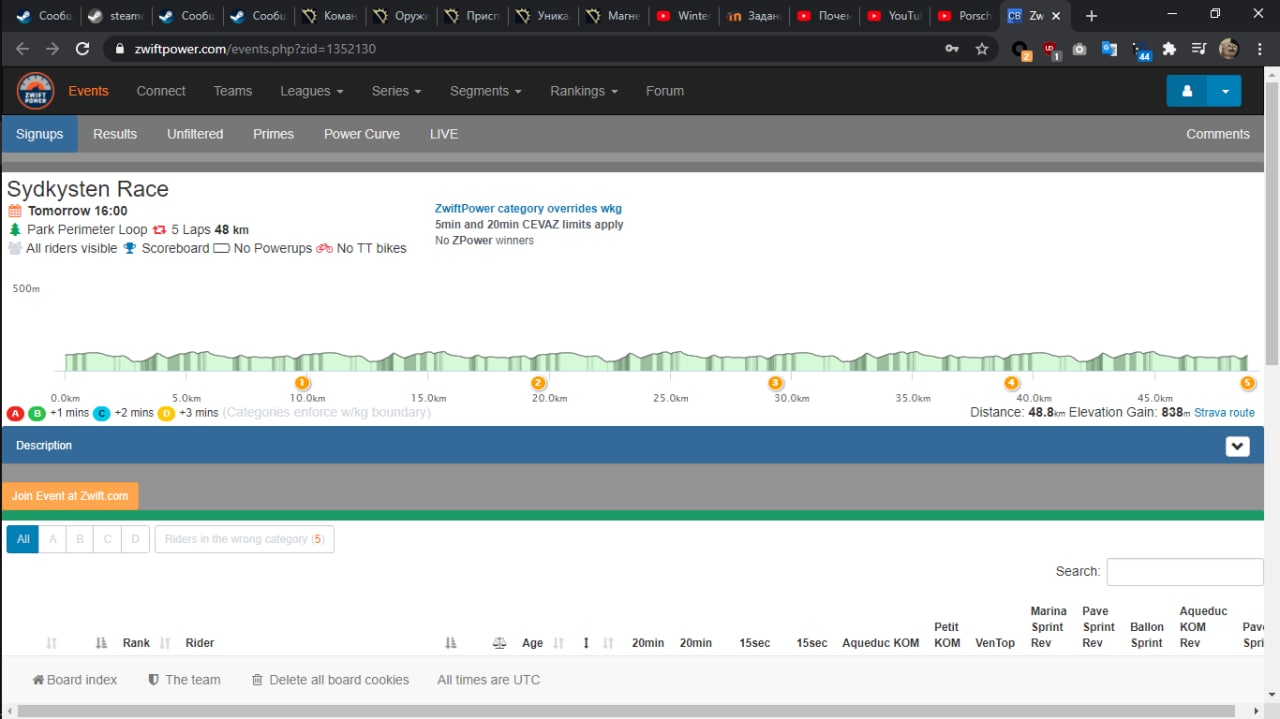
Task: Open the Leagues dropdown menu
Action: click(311, 91)
